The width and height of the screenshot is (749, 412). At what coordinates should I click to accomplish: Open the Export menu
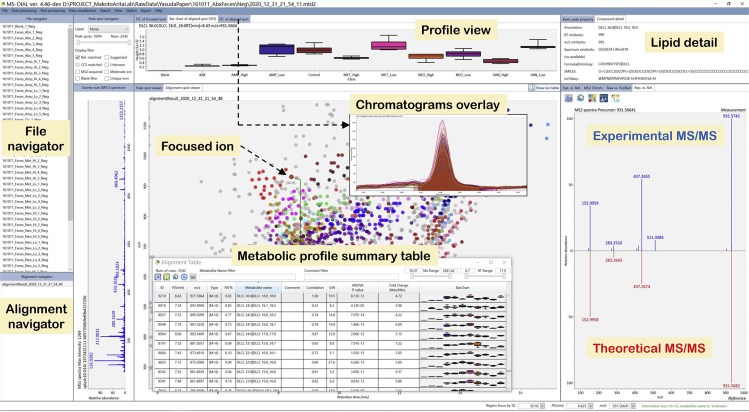(146, 10)
